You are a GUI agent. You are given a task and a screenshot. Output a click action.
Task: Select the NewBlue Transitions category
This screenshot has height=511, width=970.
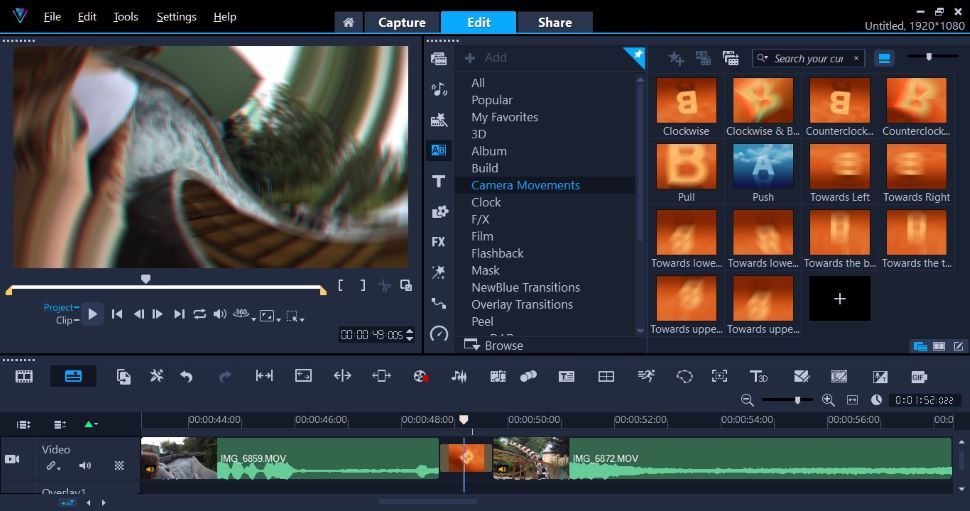(525, 287)
